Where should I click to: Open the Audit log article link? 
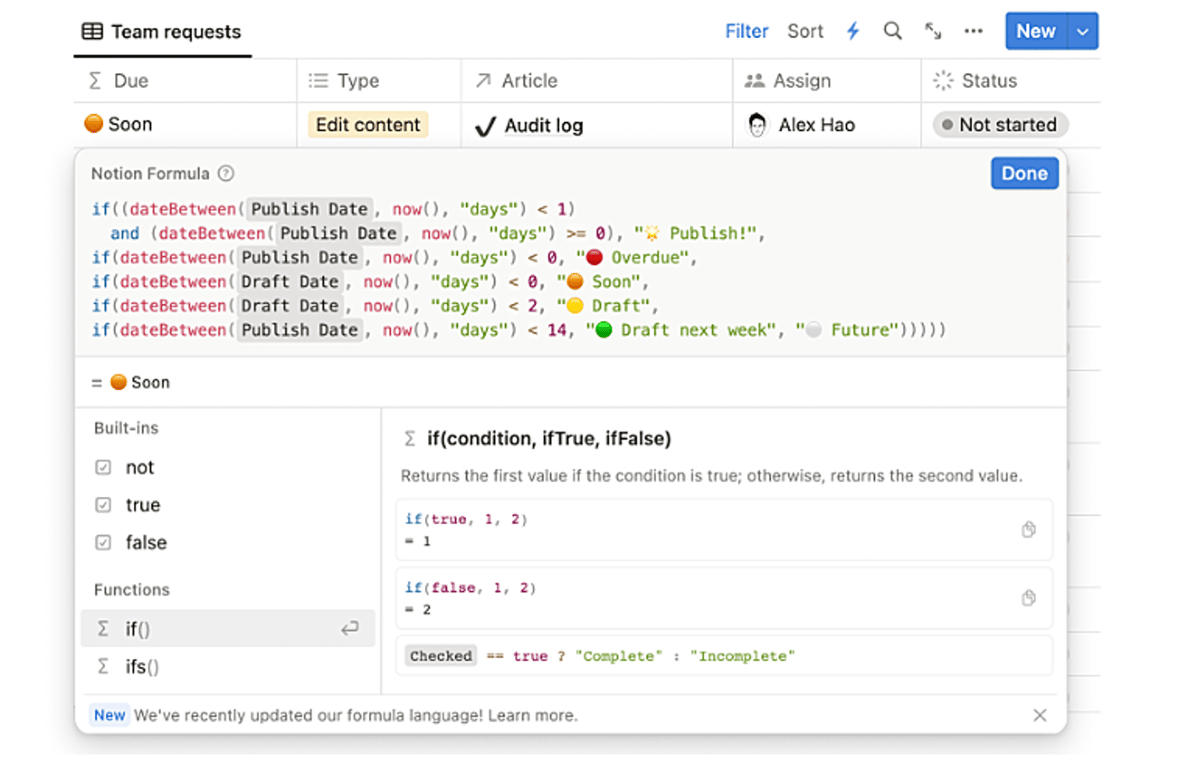[543, 125]
